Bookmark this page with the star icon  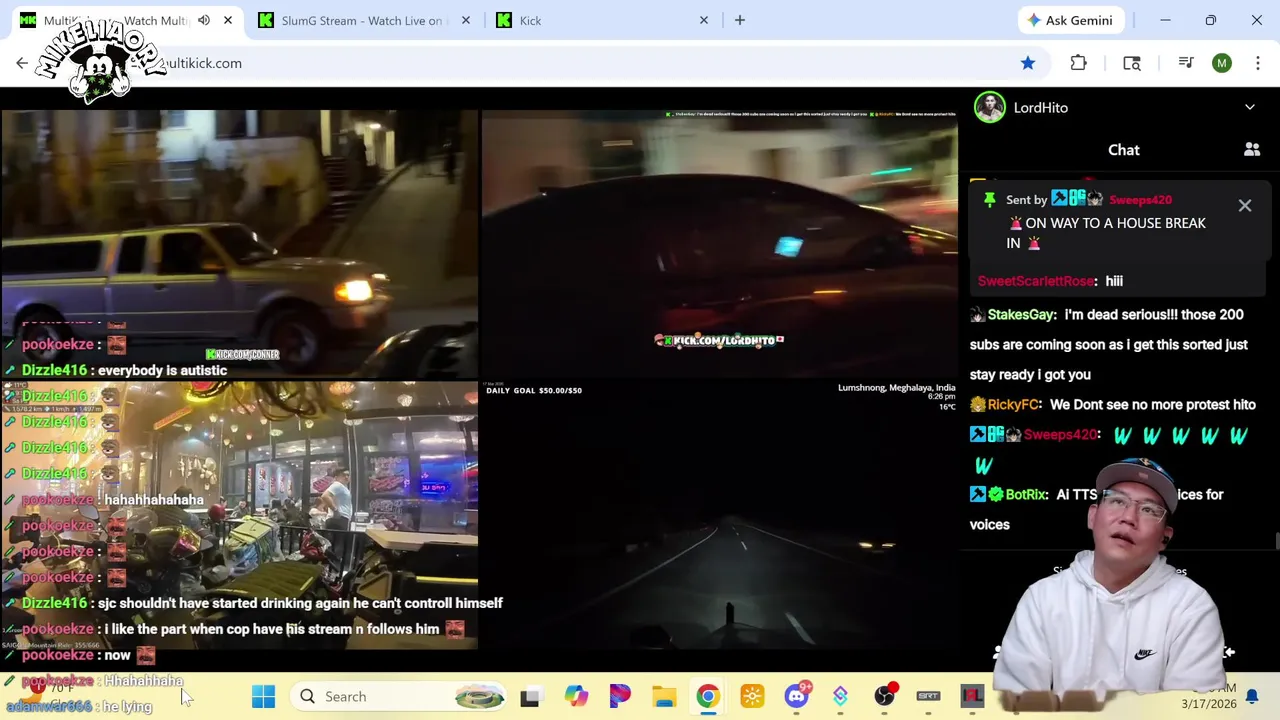point(1028,63)
